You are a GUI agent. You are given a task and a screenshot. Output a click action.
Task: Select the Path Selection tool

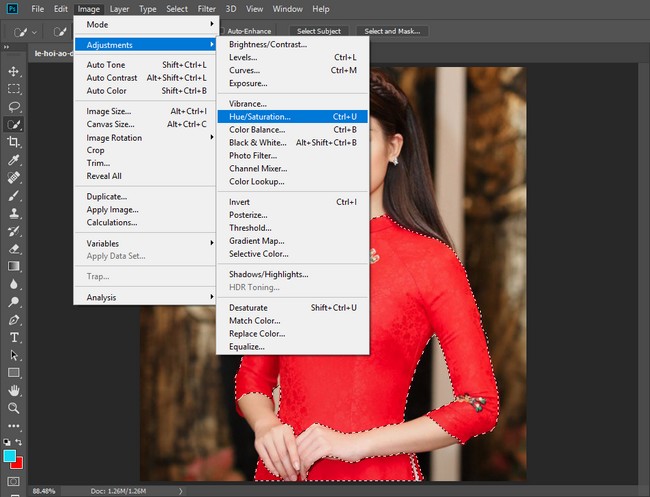[14, 356]
